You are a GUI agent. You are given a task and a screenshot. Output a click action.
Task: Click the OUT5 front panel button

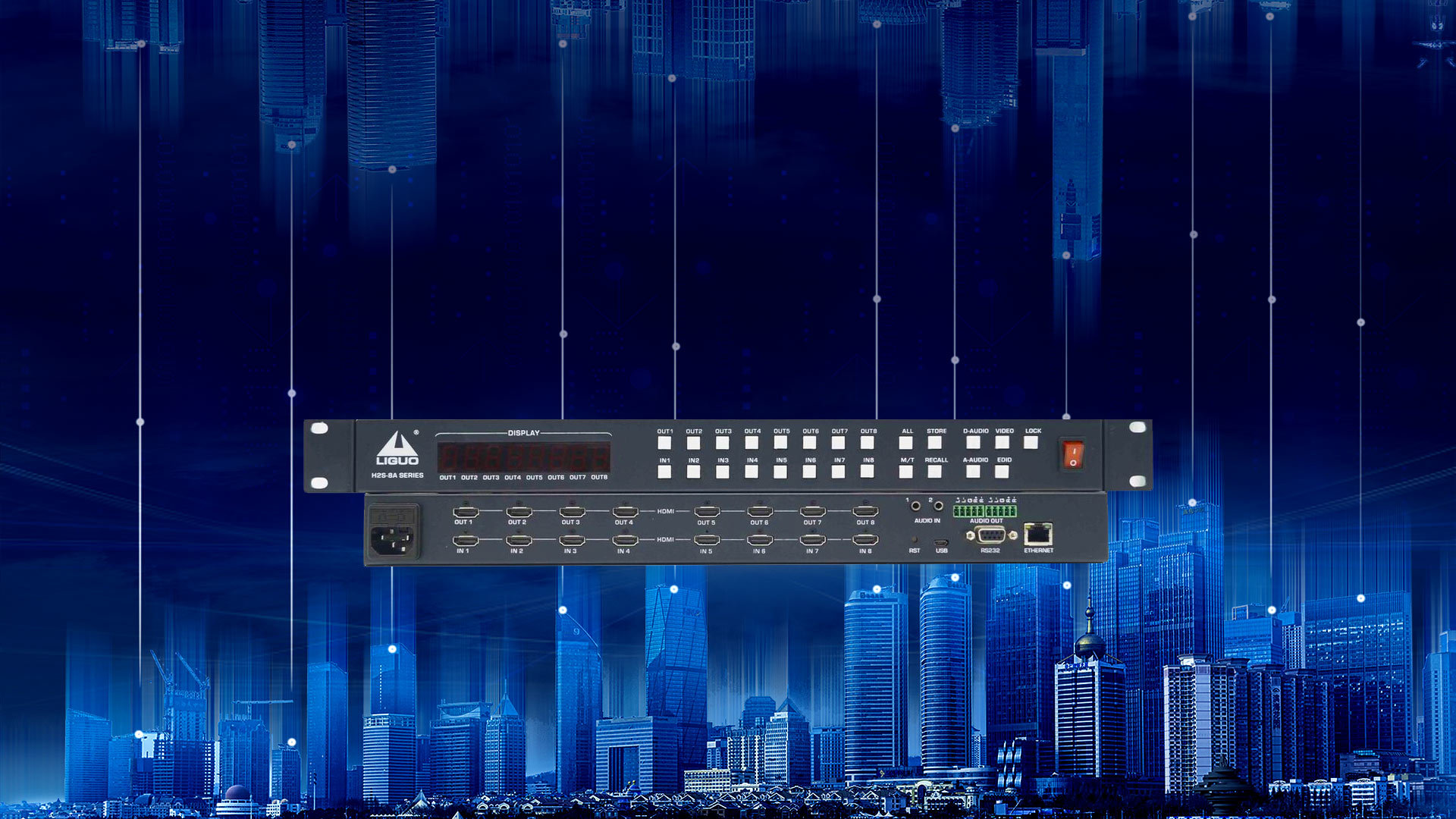(x=780, y=443)
